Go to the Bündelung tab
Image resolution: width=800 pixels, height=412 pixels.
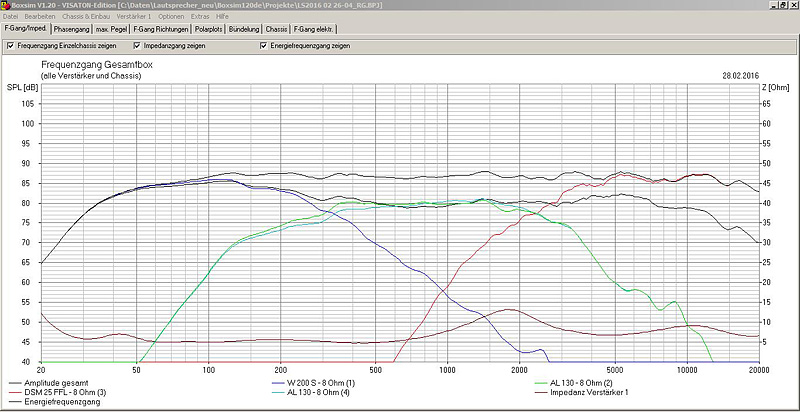pos(244,29)
